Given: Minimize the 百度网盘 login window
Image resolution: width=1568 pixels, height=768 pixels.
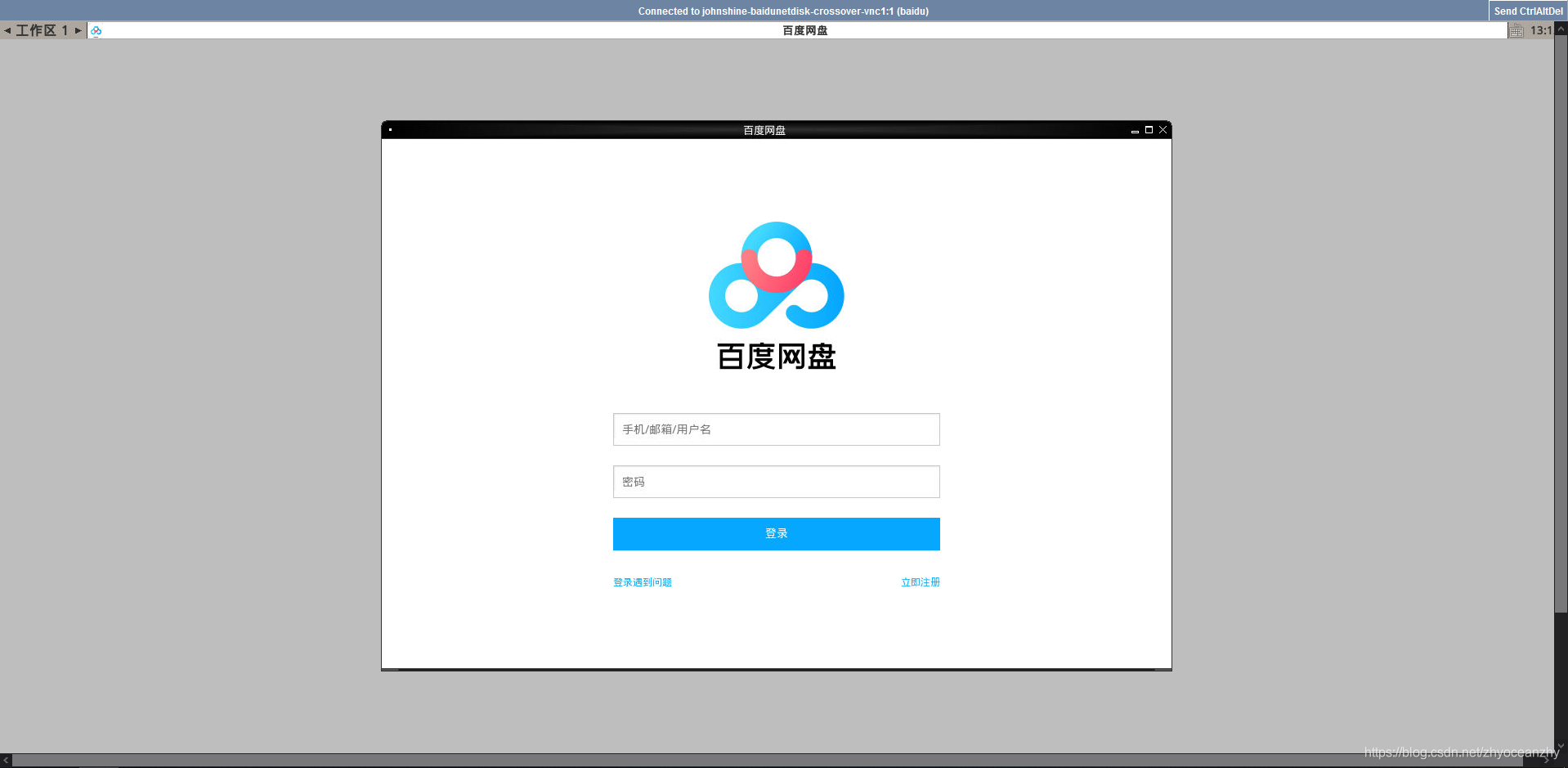Looking at the screenshot, I should click(x=1135, y=130).
